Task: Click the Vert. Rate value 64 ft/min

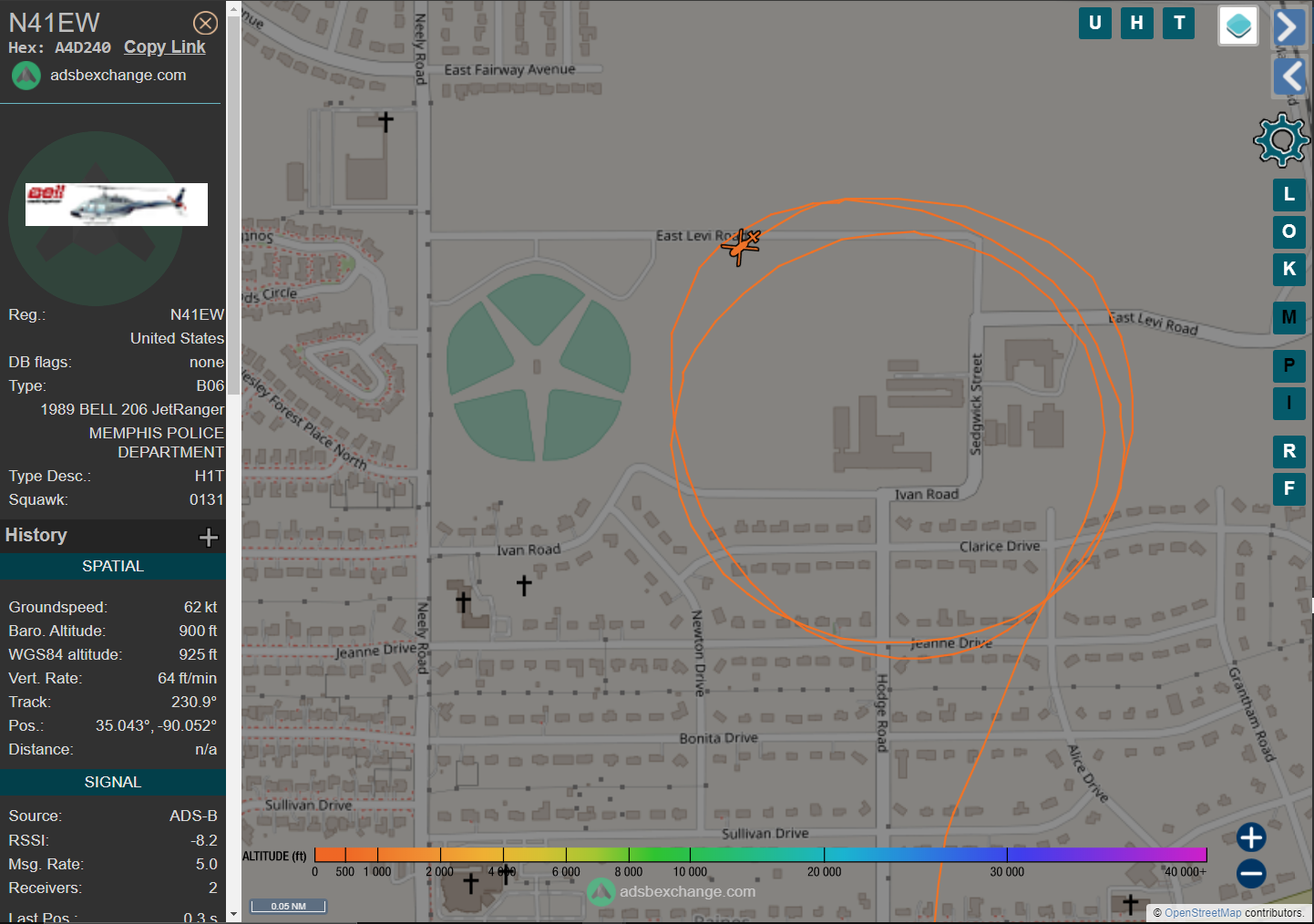Action: pos(187,678)
